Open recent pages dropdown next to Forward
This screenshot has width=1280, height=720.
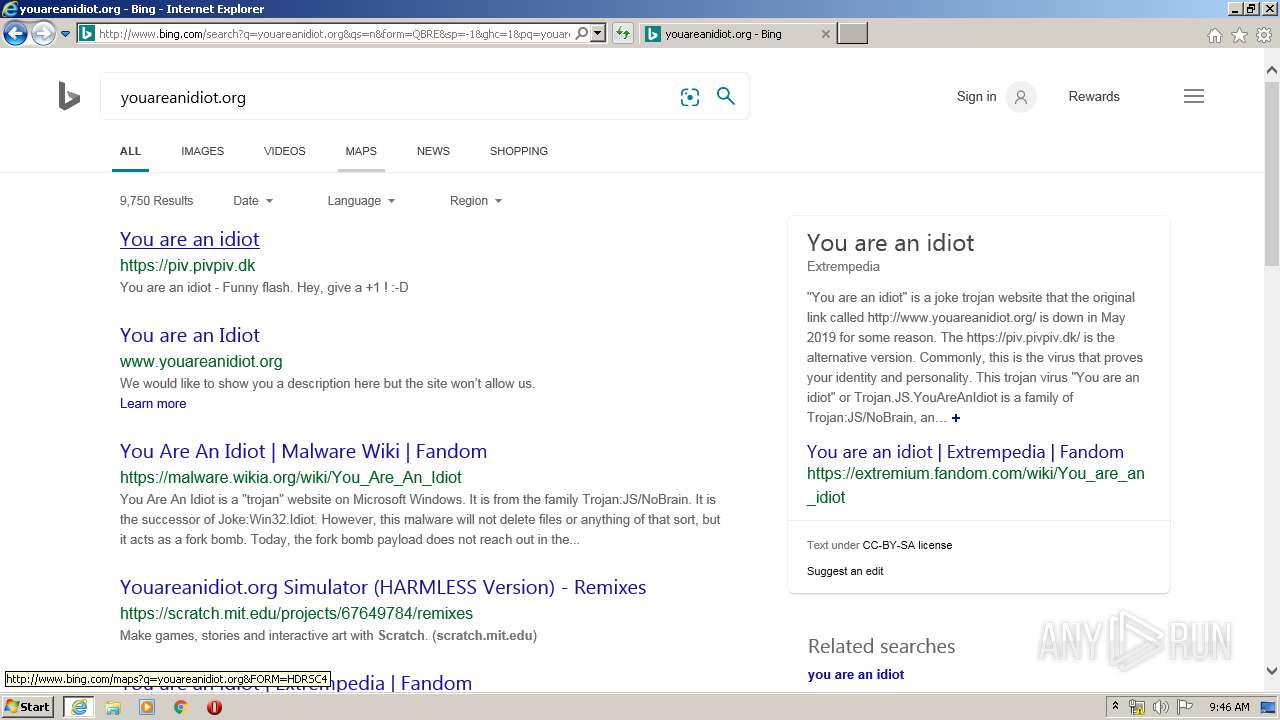click(65, 34)
